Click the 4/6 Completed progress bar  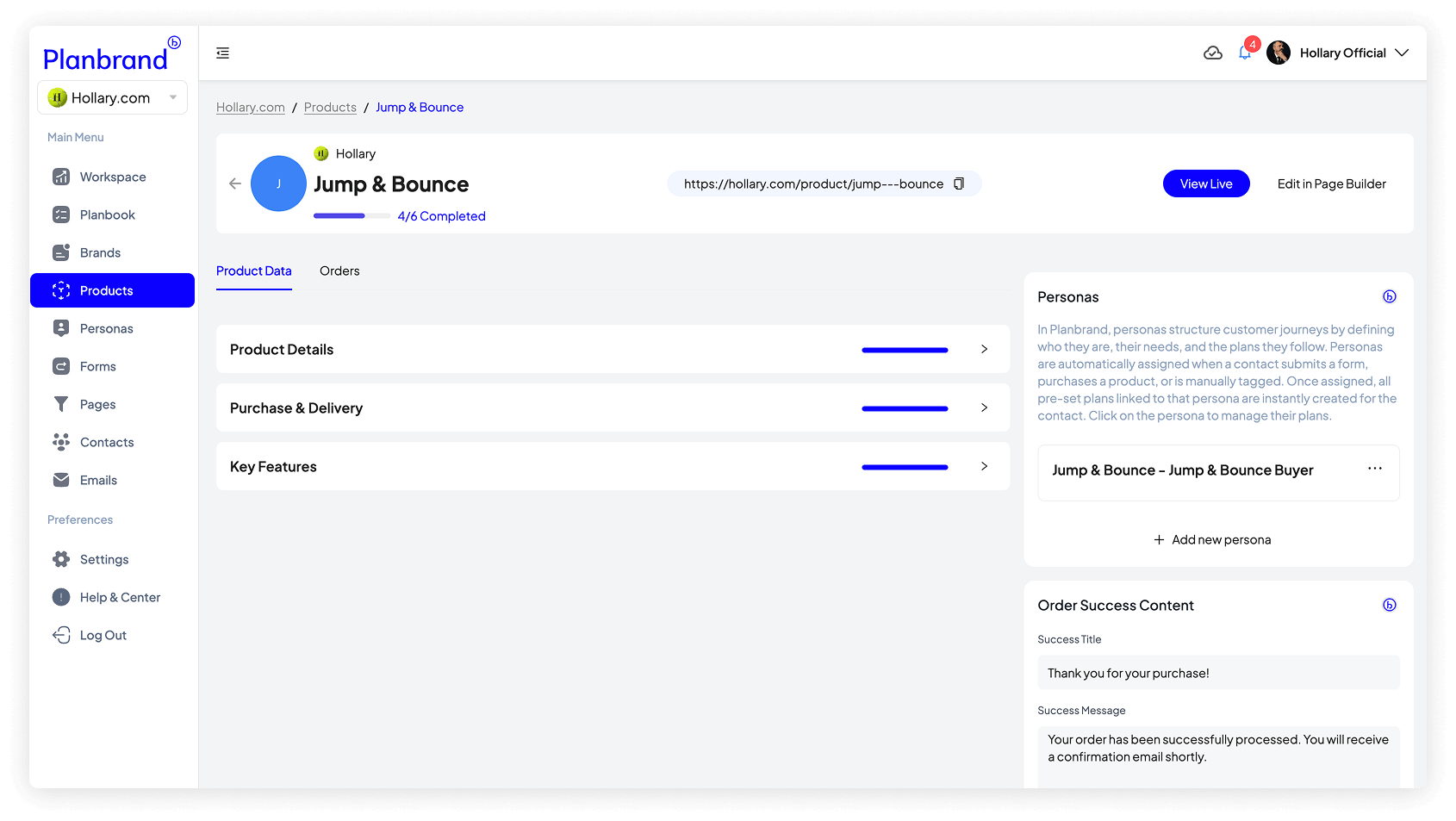coord(352,216)
